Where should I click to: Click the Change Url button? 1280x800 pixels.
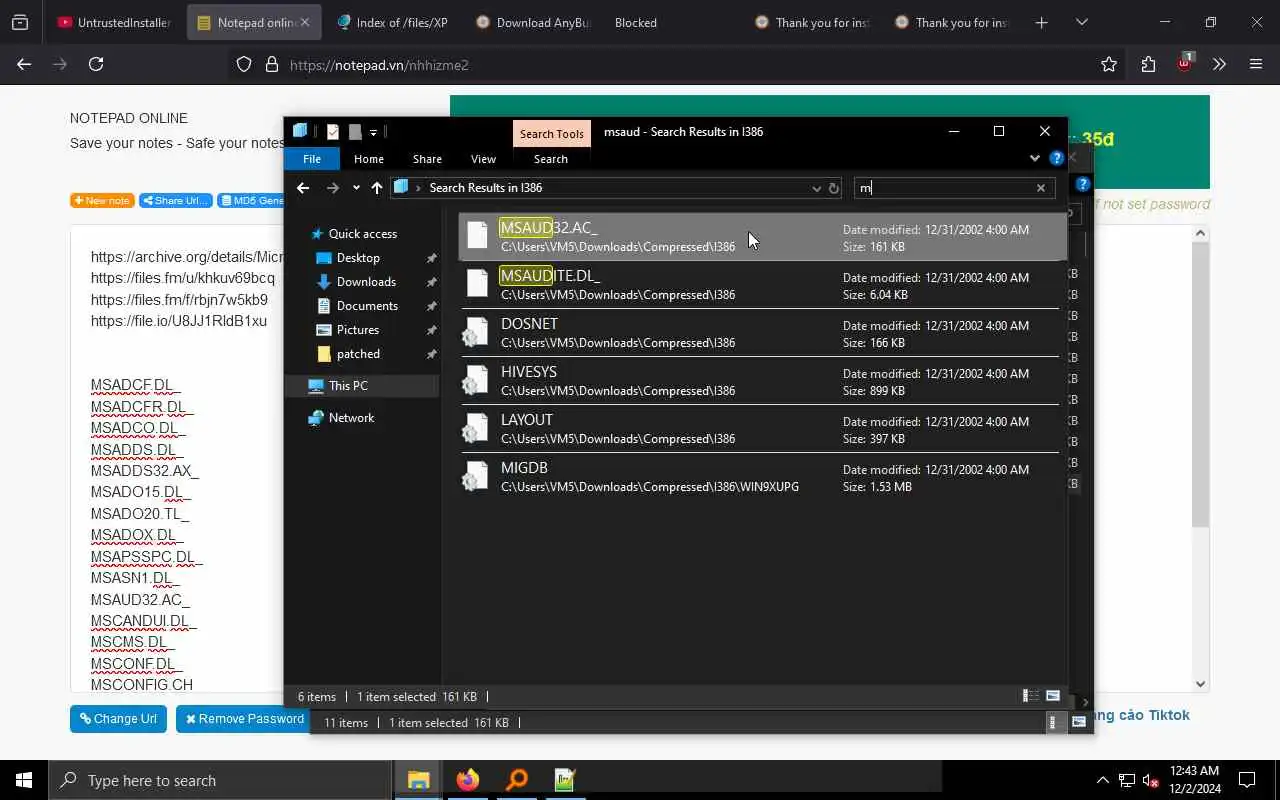coord(118,719)
